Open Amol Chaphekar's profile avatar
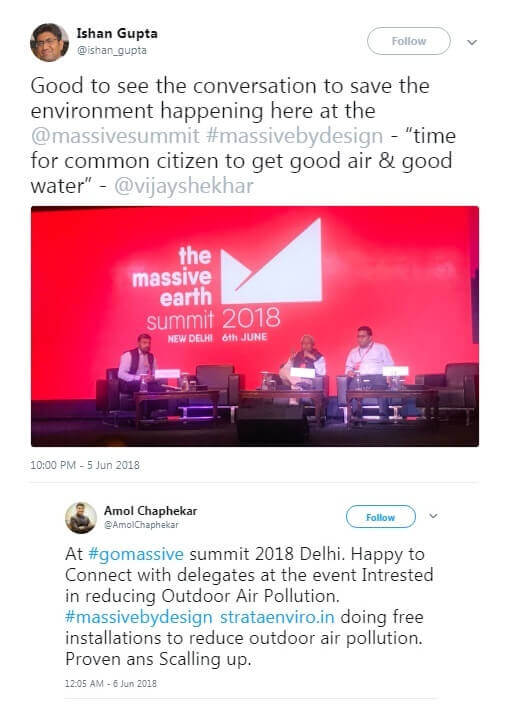 point(81,518)
